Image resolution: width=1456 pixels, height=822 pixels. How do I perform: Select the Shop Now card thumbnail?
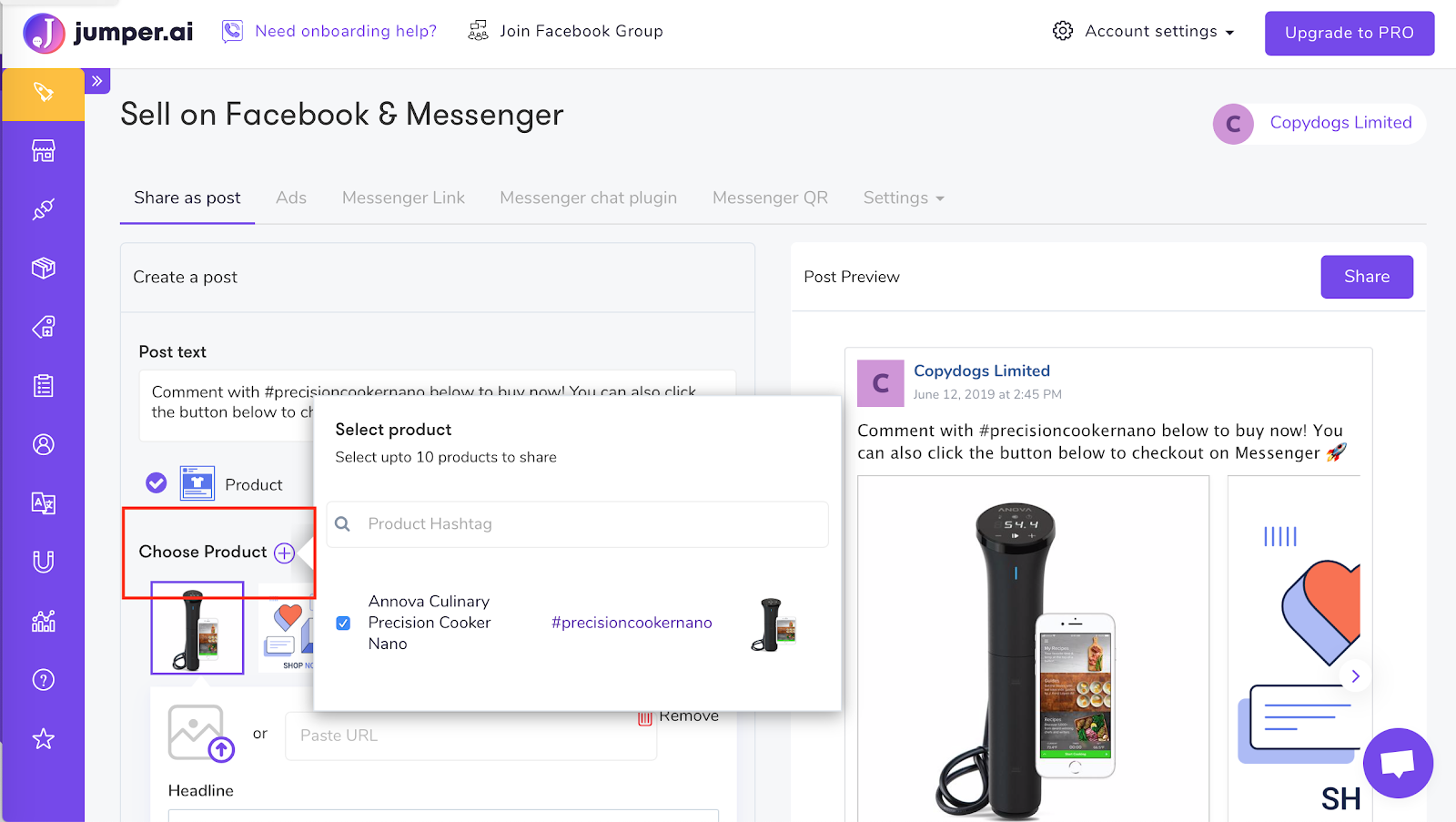(x=286, y=628)
